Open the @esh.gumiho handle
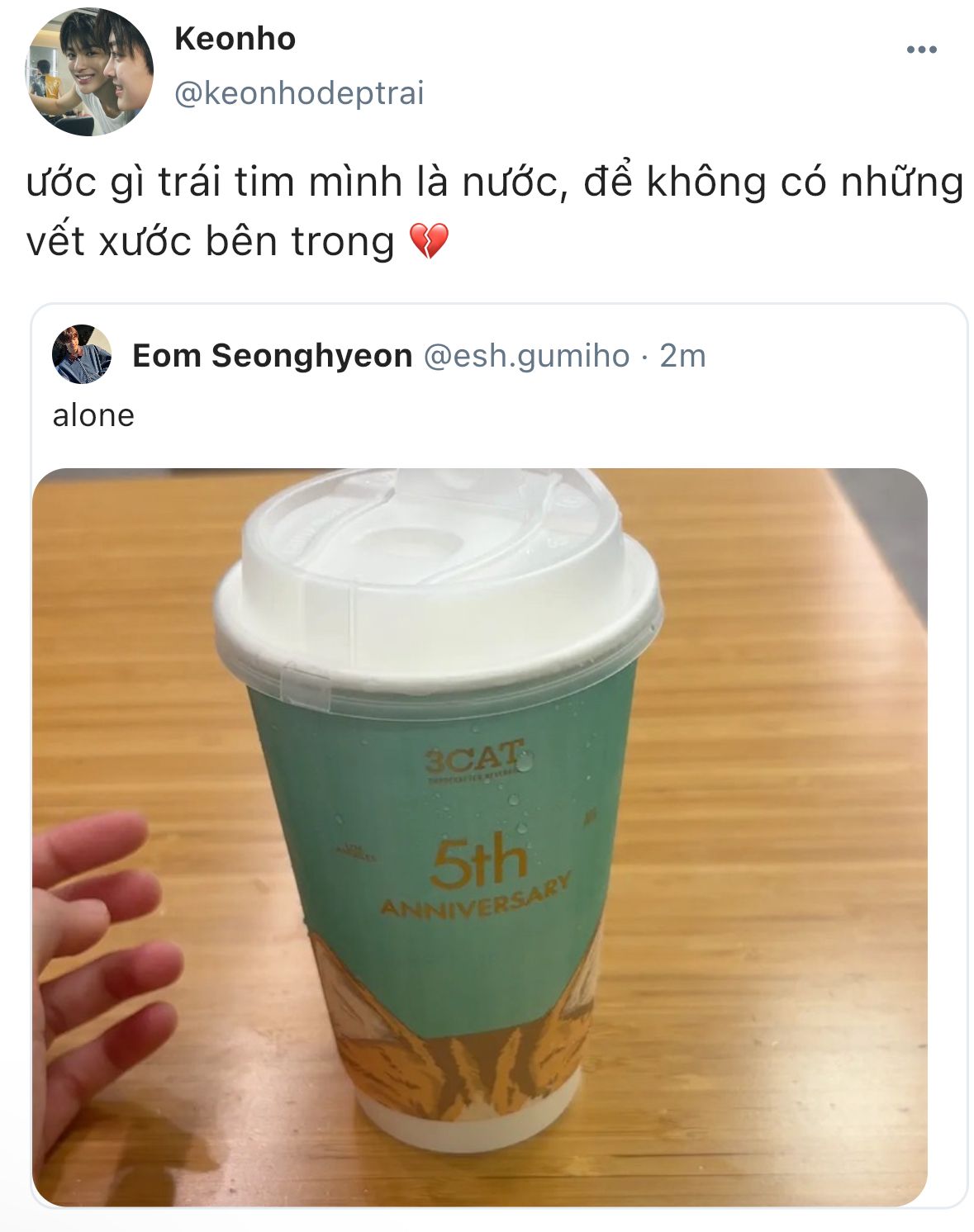The width and height of the screenshot is (974, 1232). [x=526, y=356]
